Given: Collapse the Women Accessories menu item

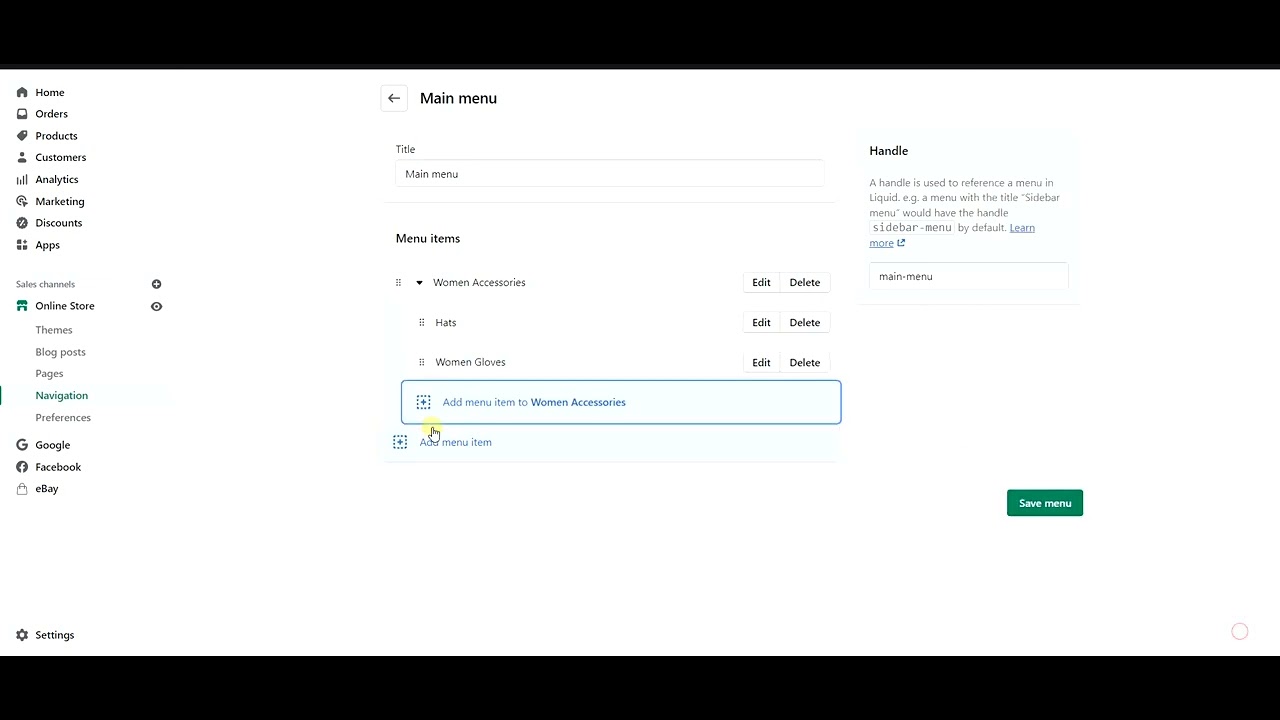Looking at the screenshot, I should click(419, 283).
